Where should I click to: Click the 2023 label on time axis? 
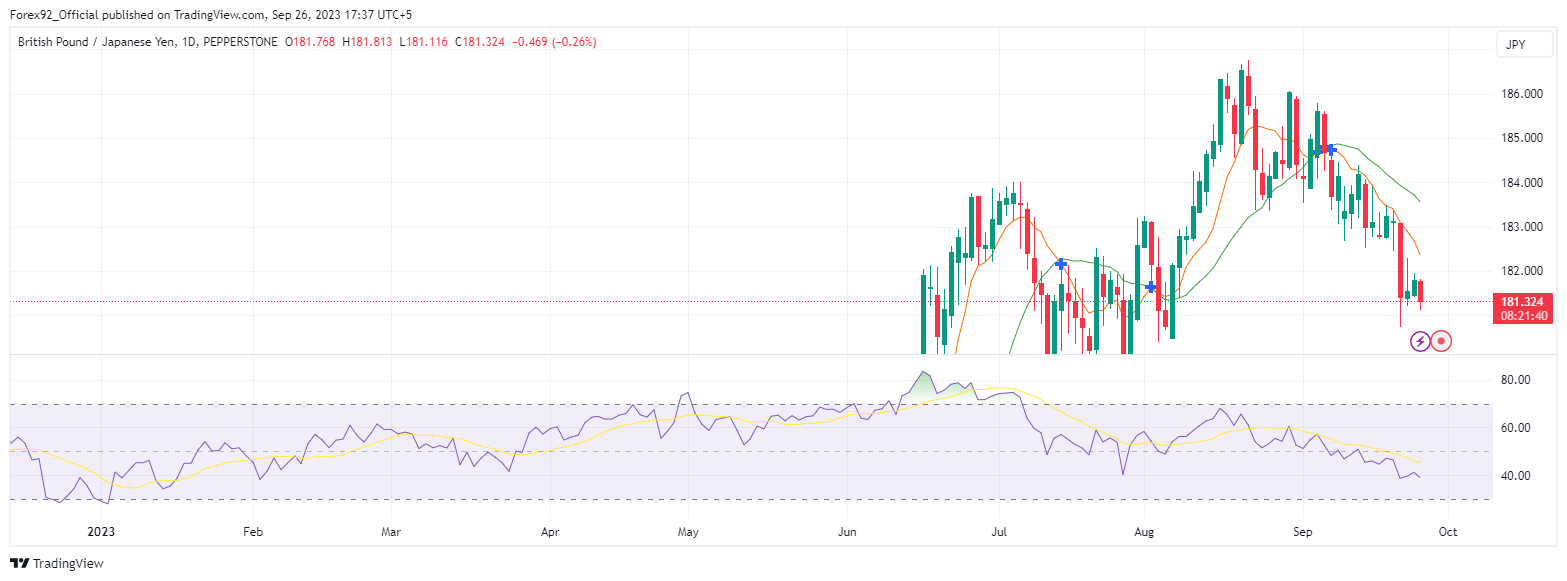102,533
